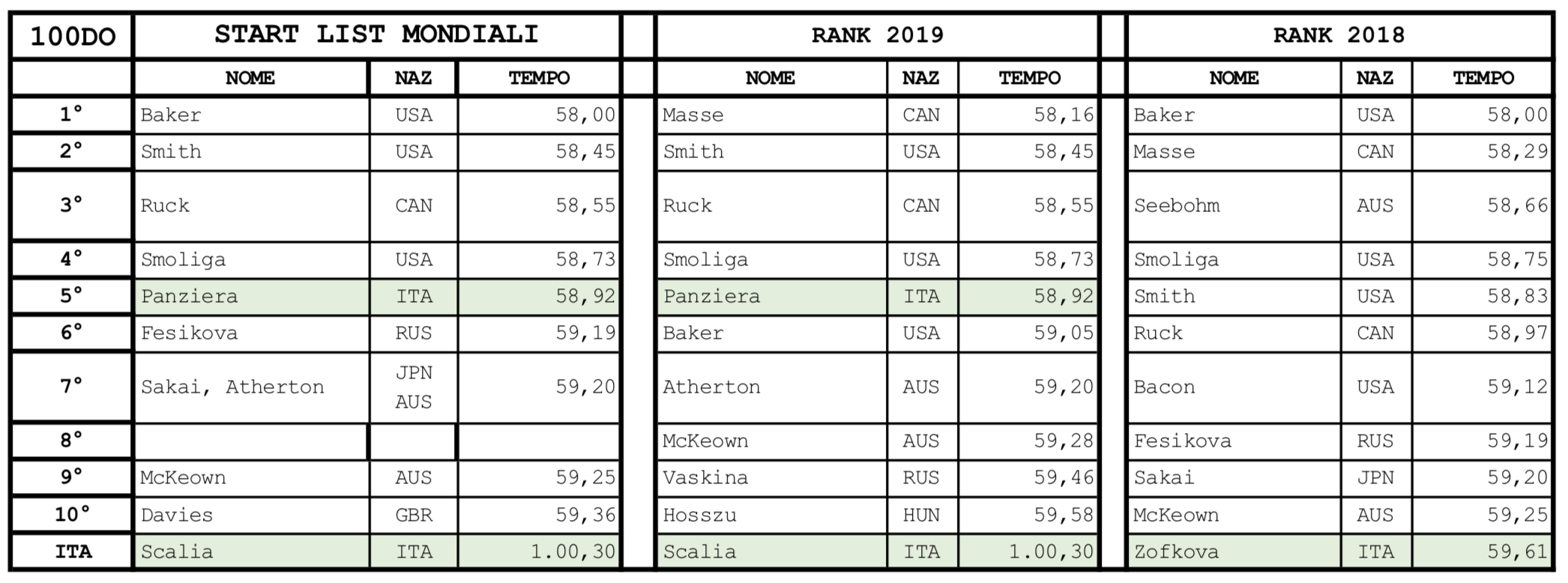
Task: Click the Zofkova cell in RANK 2018
Action: point(1234,552)
